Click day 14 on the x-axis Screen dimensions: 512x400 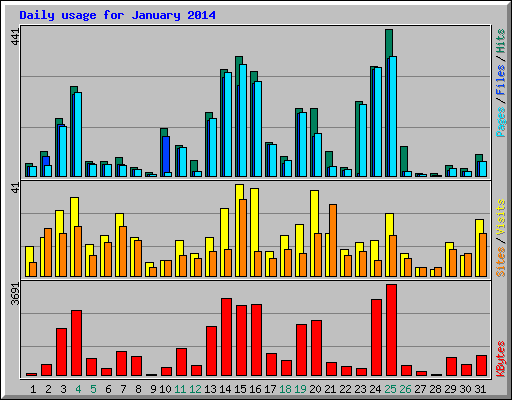click(x=225, y=389)
